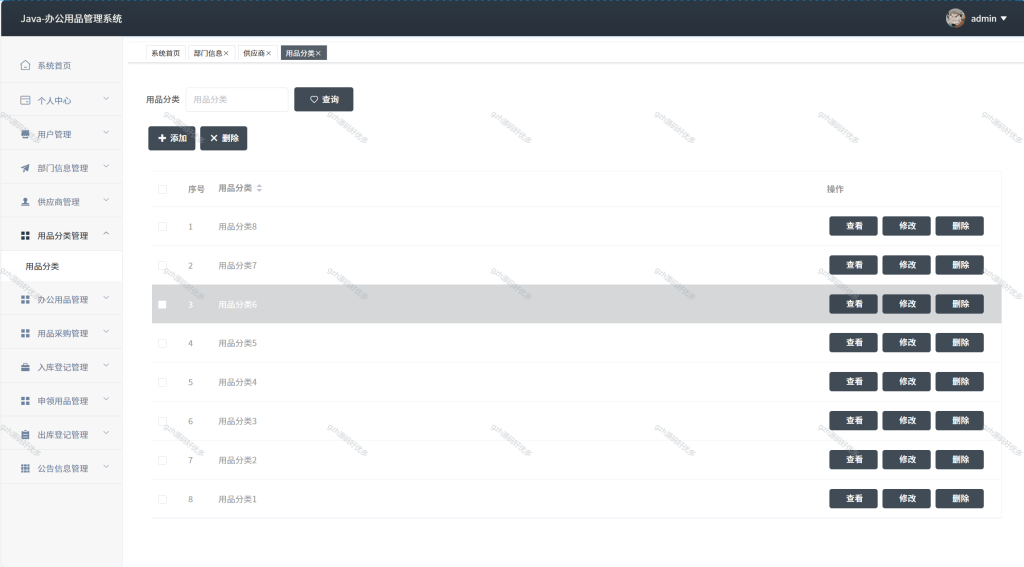Sort by 用品分类 column sort arrows
Viewport: 1024px width, 567px height.
pyautogui.click(x=259, y=188)
